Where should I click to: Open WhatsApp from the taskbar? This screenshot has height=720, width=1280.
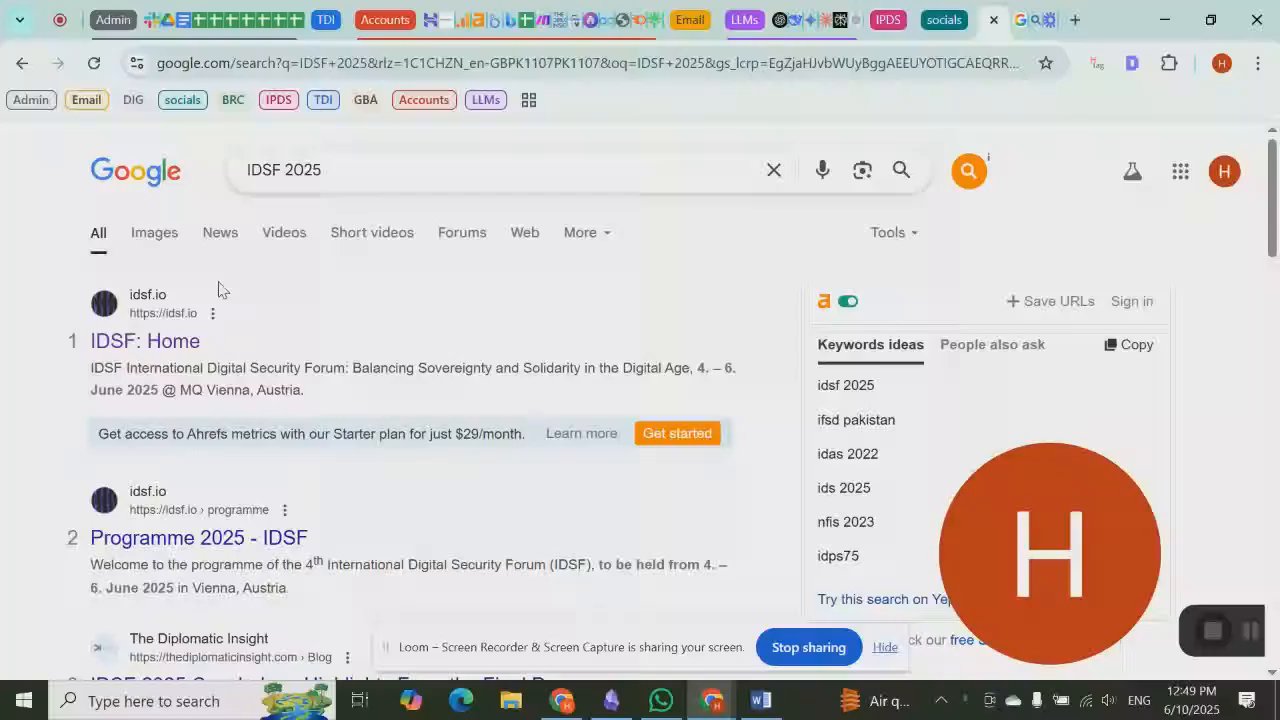661,700
